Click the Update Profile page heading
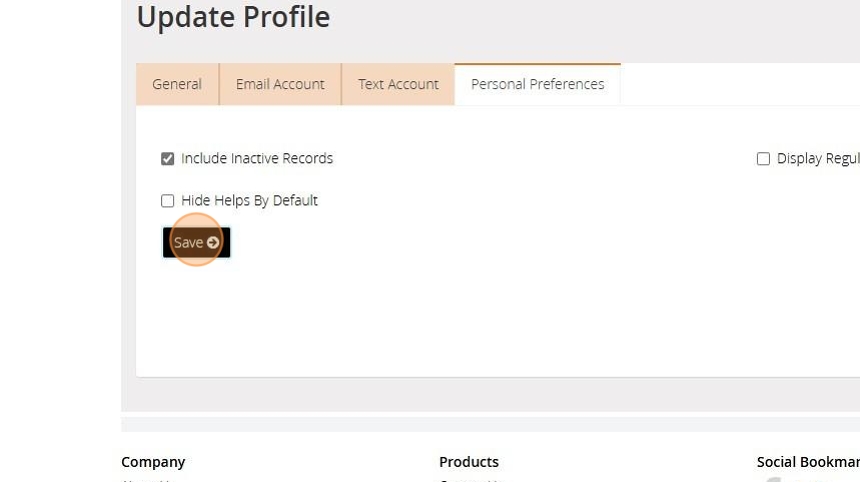860x482 pixels. coord(233,17)
